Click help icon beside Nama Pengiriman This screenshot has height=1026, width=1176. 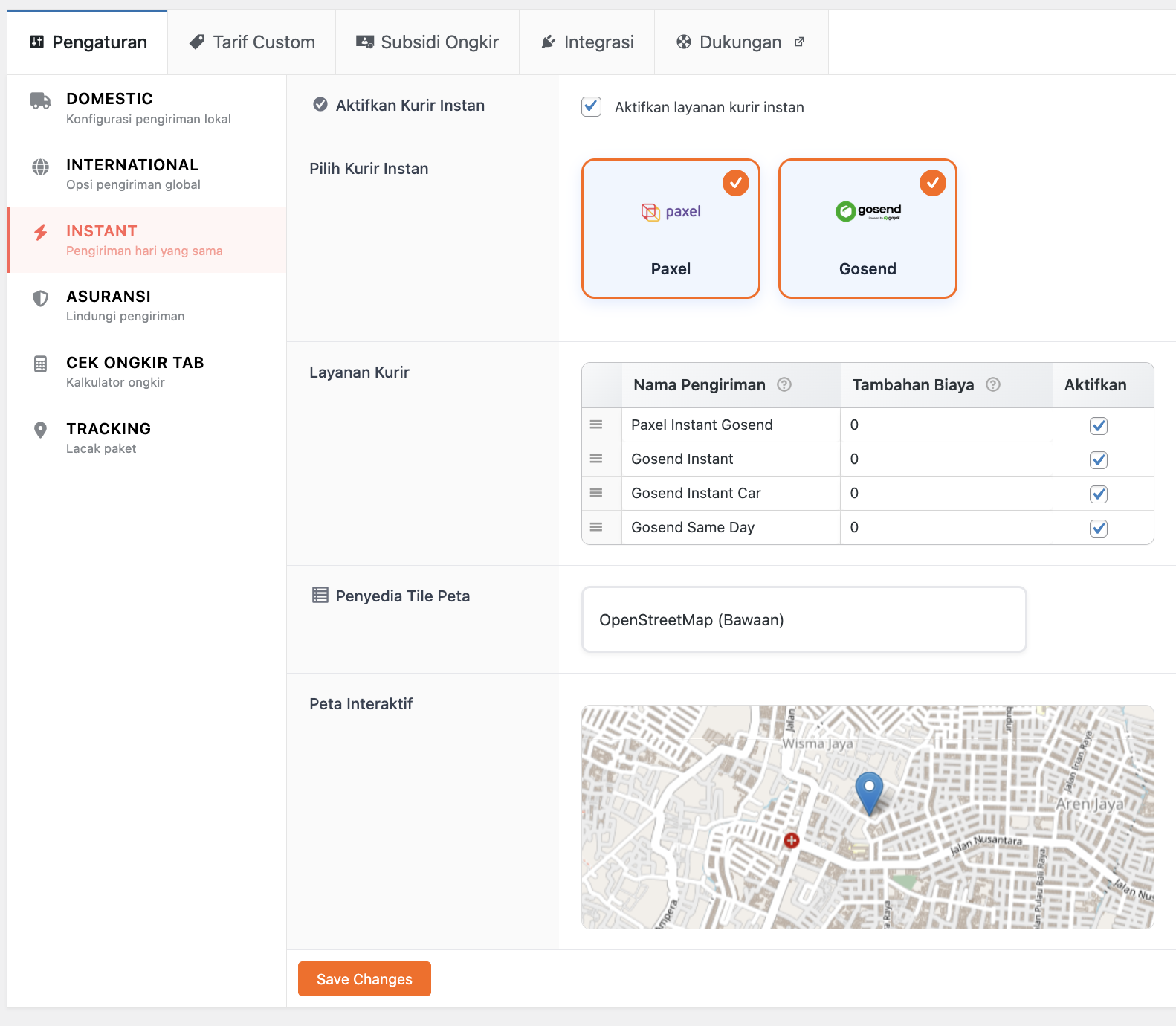(x=784, y=384)
